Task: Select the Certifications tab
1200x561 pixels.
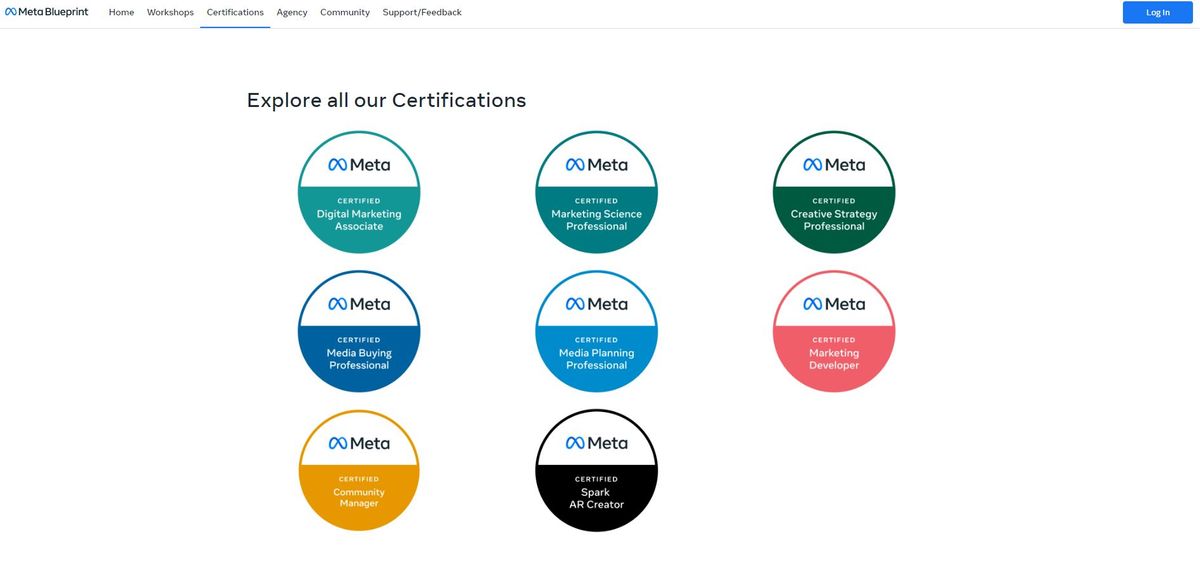Action: 235,12
